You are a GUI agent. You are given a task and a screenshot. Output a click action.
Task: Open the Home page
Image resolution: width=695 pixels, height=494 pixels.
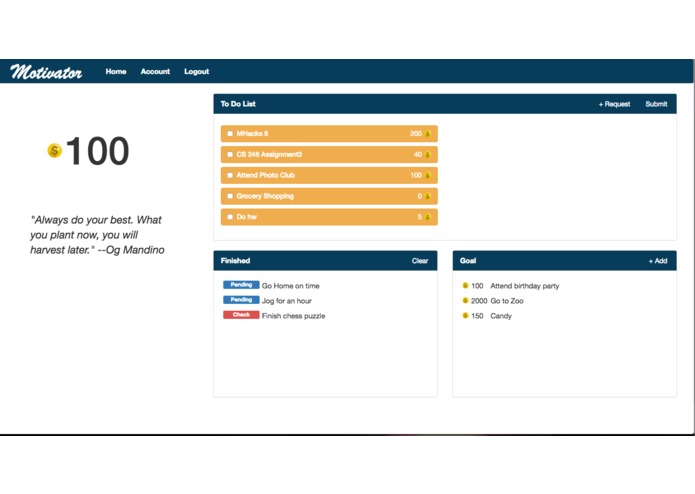click(116, 71)
